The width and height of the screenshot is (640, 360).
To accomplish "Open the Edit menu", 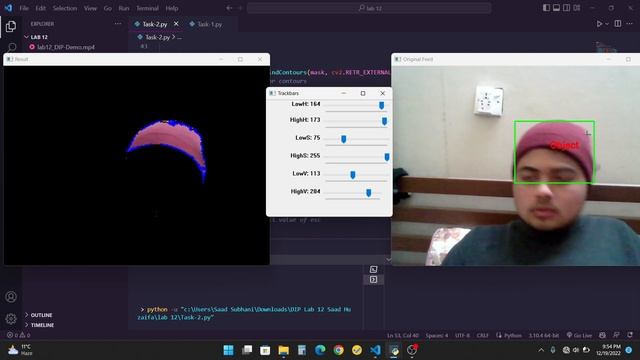I will (40, 8).
